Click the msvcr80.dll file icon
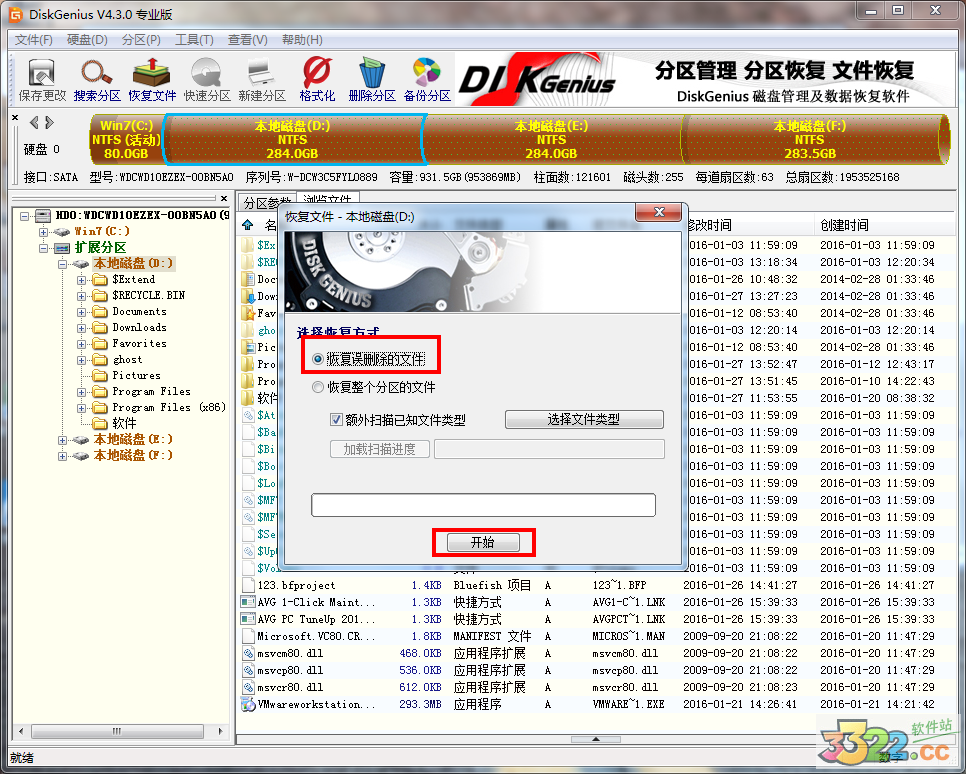Viewport: 966px width, 774px height. click(248, 687)
